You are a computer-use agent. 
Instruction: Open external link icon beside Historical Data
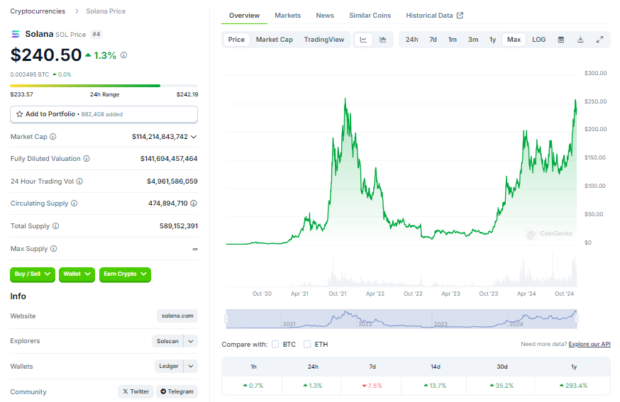[460, 15]
